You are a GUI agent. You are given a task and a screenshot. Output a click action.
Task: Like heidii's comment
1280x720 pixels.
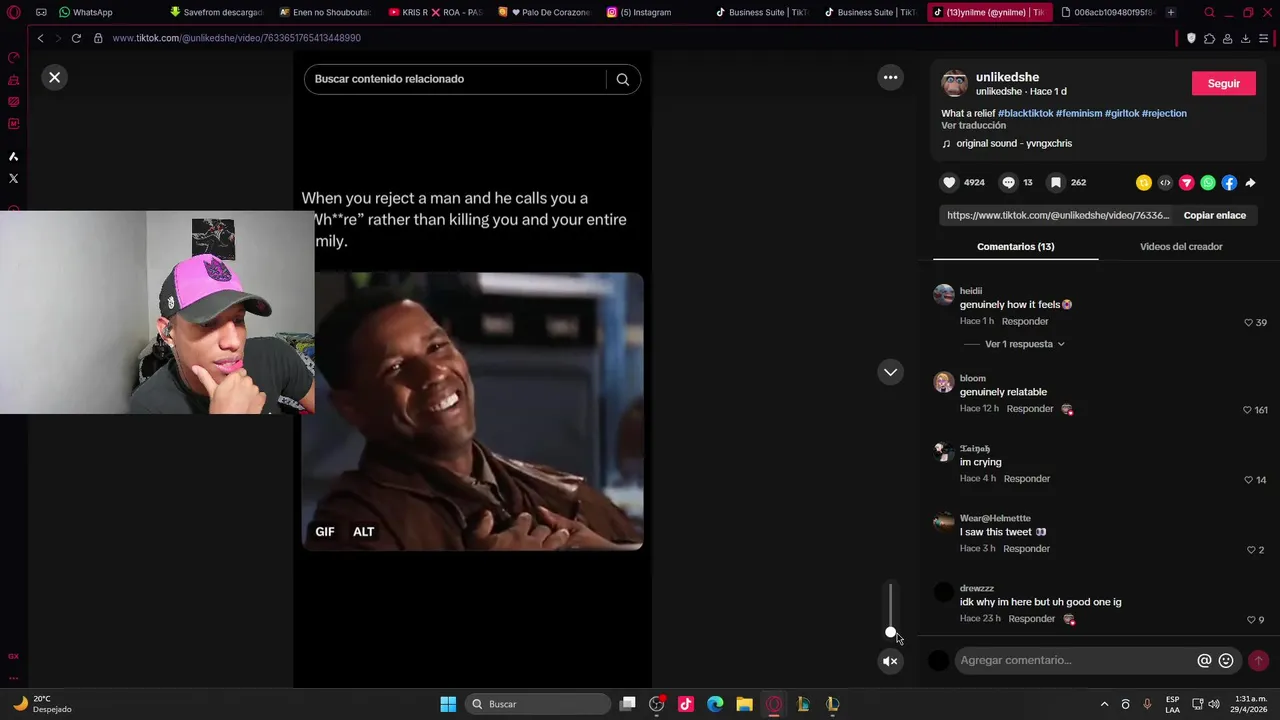(x=1248, y=323)
